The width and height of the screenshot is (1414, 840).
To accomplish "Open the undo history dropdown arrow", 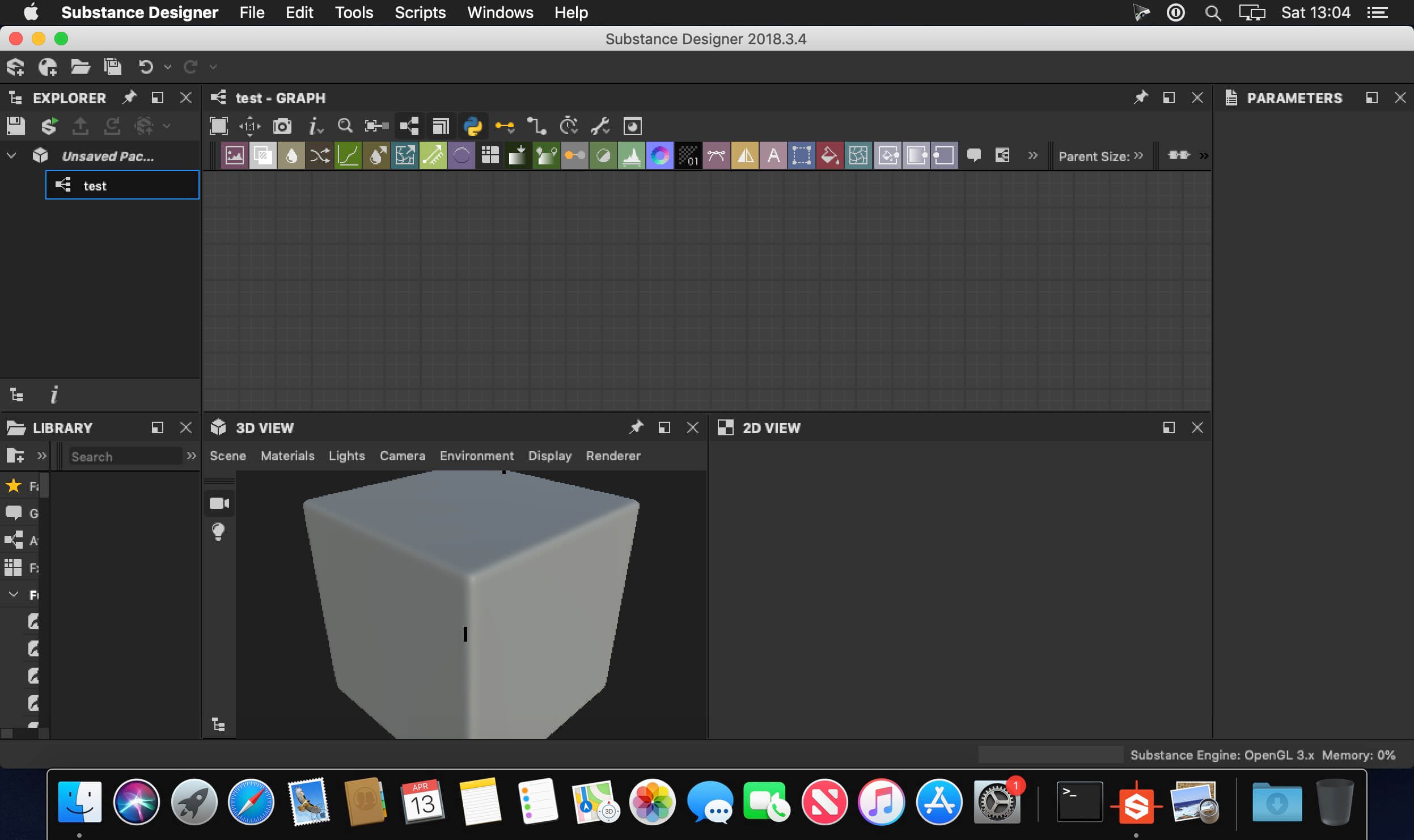I will click(x=167, y=67).
